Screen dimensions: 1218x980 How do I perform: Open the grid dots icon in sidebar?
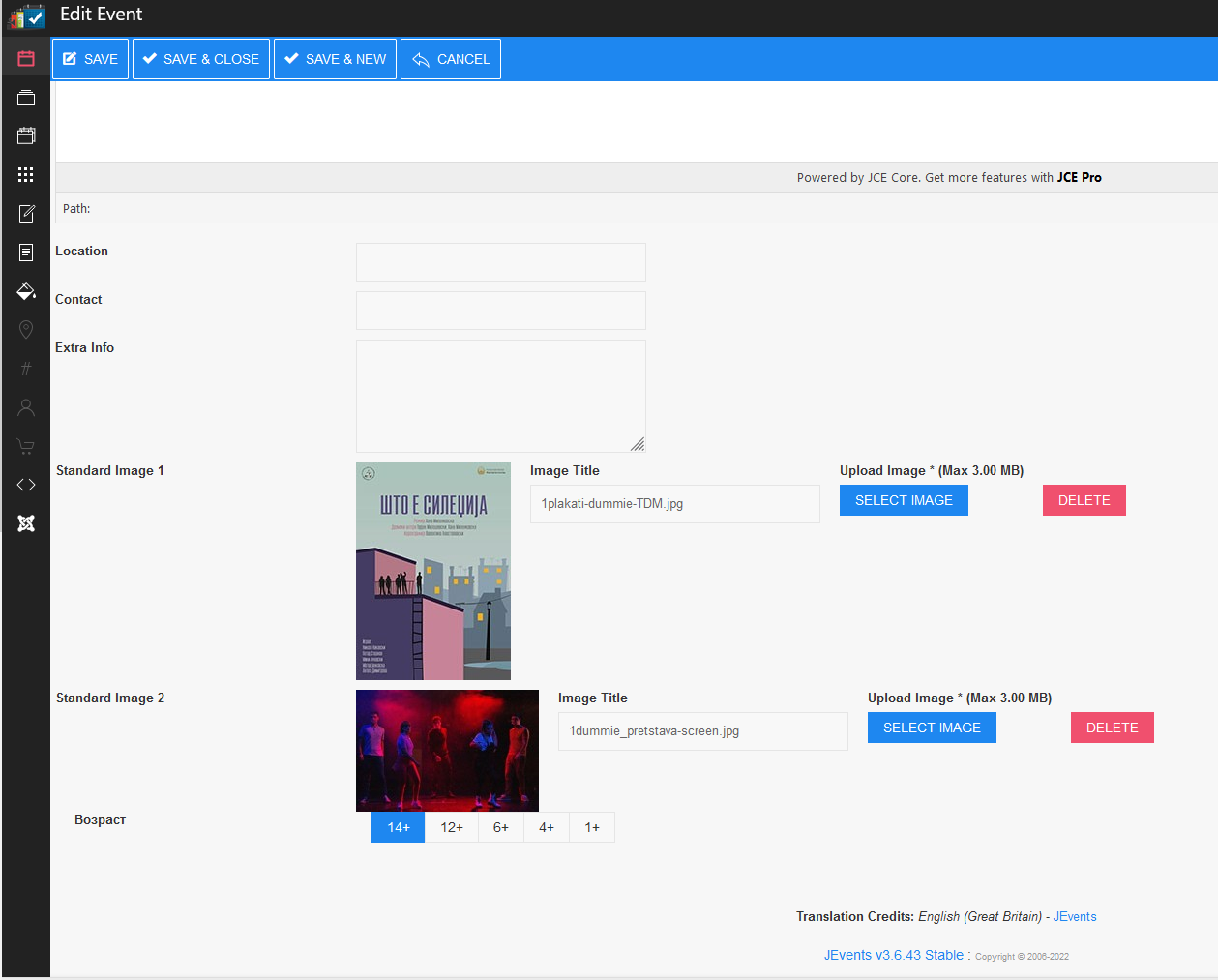(26, 175)
